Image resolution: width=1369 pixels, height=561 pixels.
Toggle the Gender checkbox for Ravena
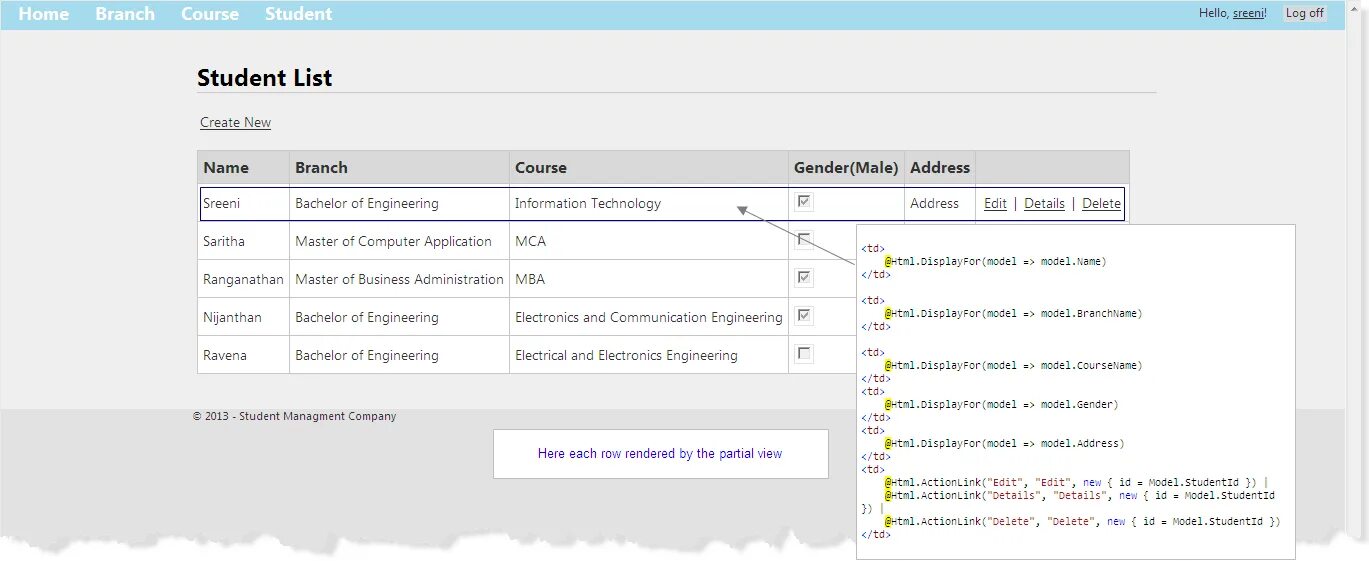804,353
